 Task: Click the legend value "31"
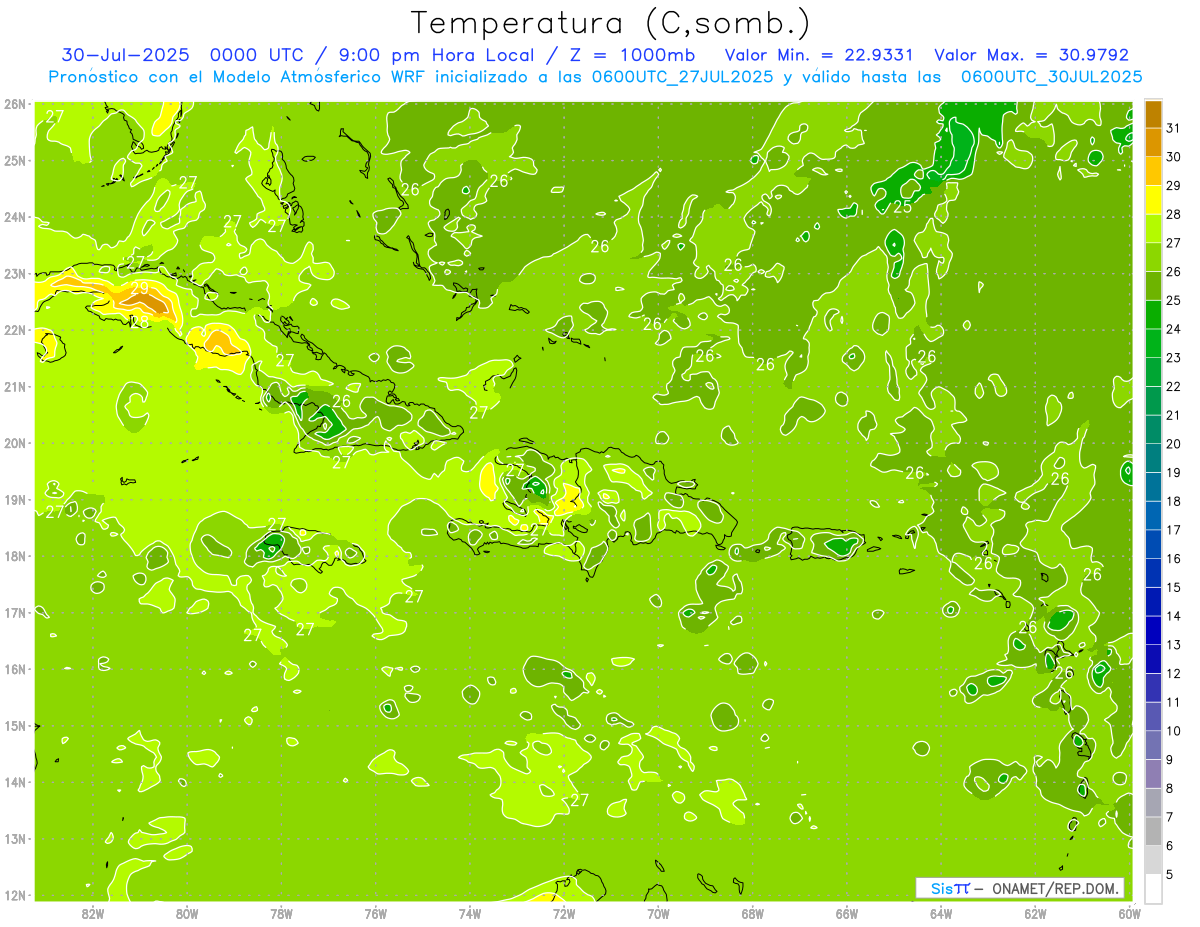1174,128
